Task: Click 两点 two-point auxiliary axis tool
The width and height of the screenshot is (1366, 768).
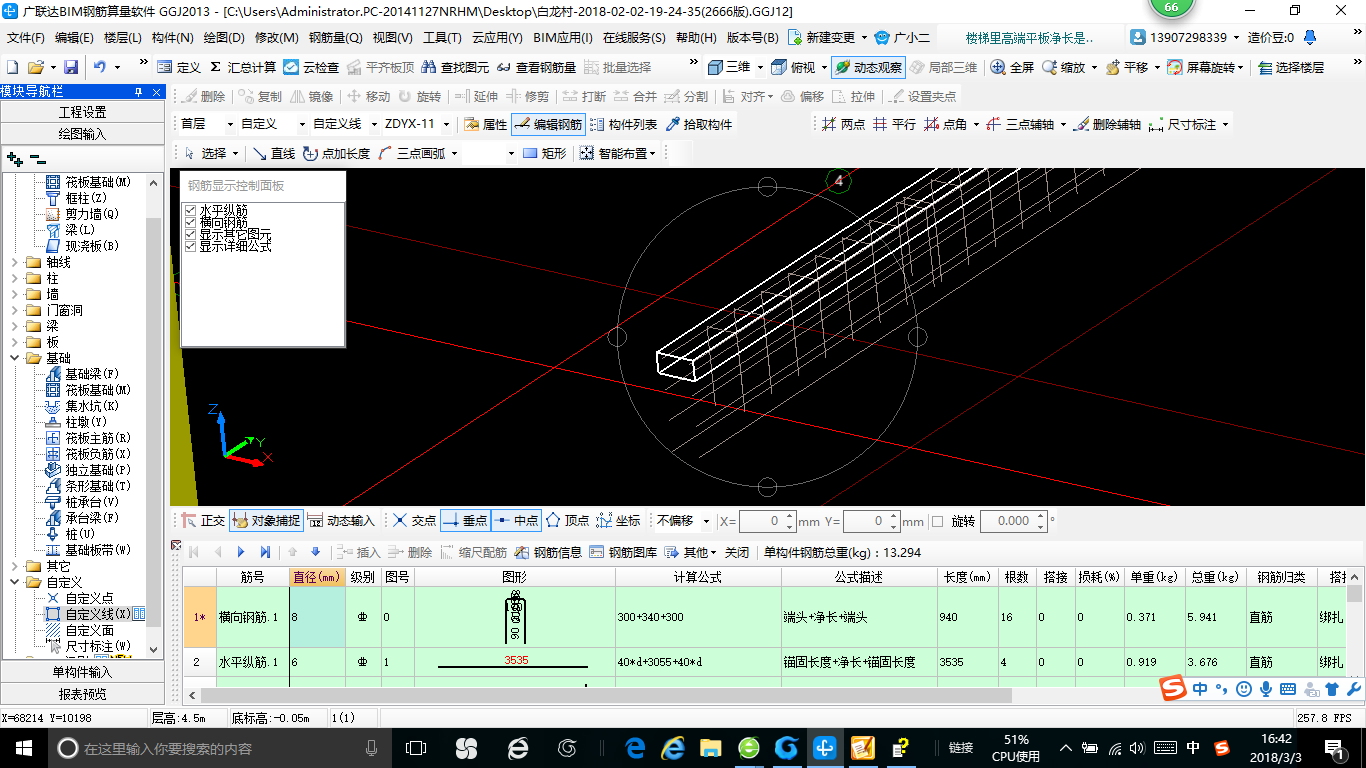Action: pos(843,124)
